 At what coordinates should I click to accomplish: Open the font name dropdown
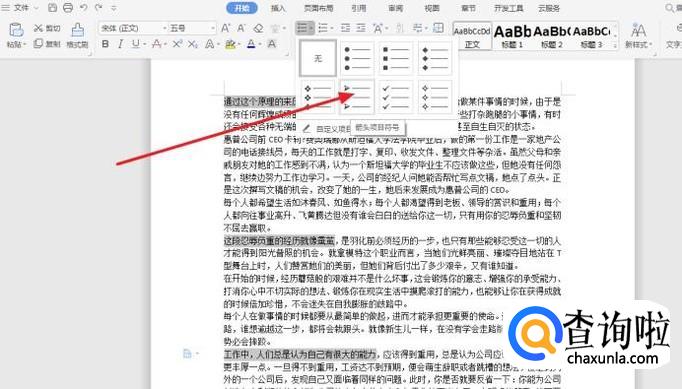click(165, 29)
